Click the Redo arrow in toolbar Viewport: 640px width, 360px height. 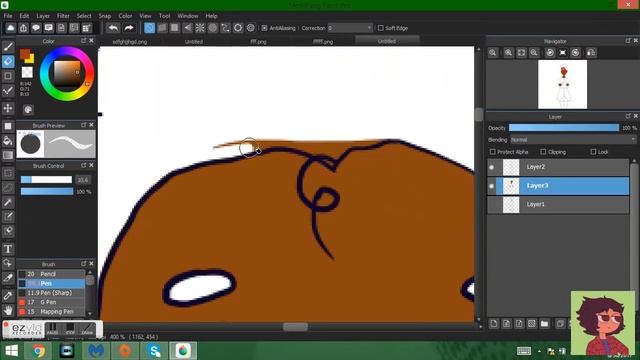(129, 28)
